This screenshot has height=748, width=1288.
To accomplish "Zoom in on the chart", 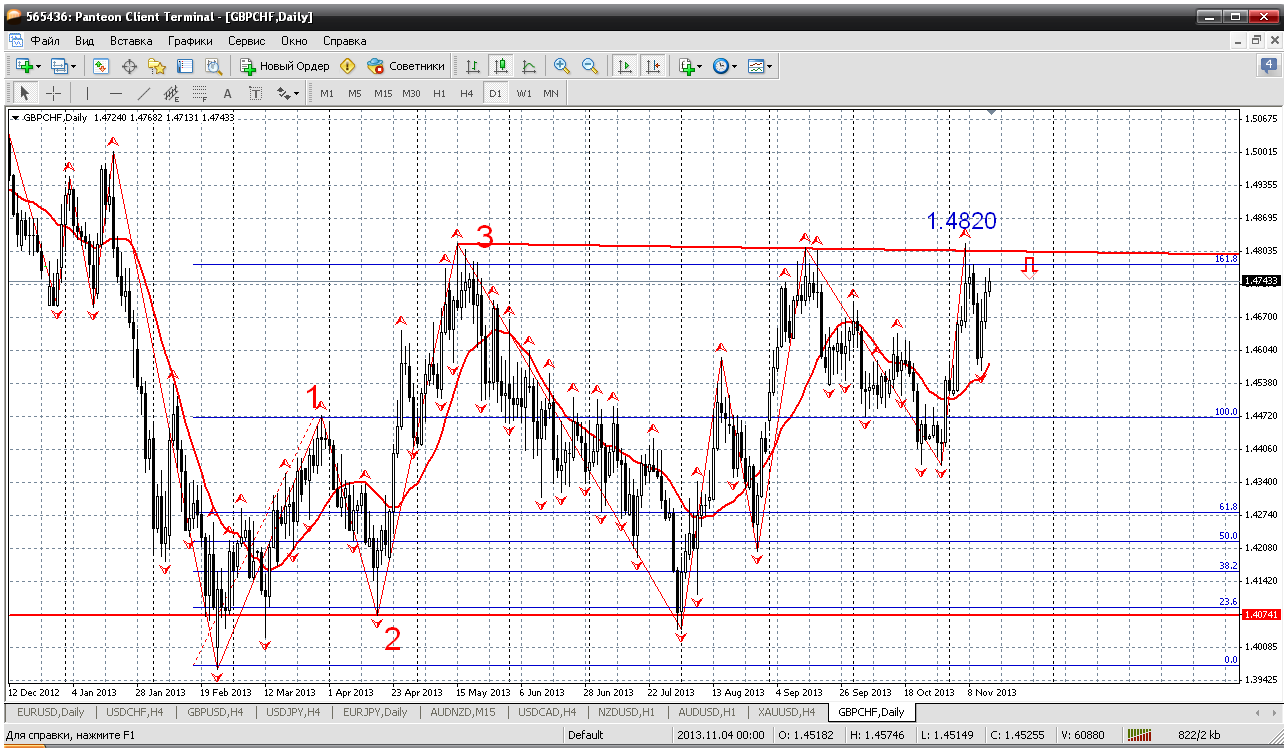I will 562,66.
